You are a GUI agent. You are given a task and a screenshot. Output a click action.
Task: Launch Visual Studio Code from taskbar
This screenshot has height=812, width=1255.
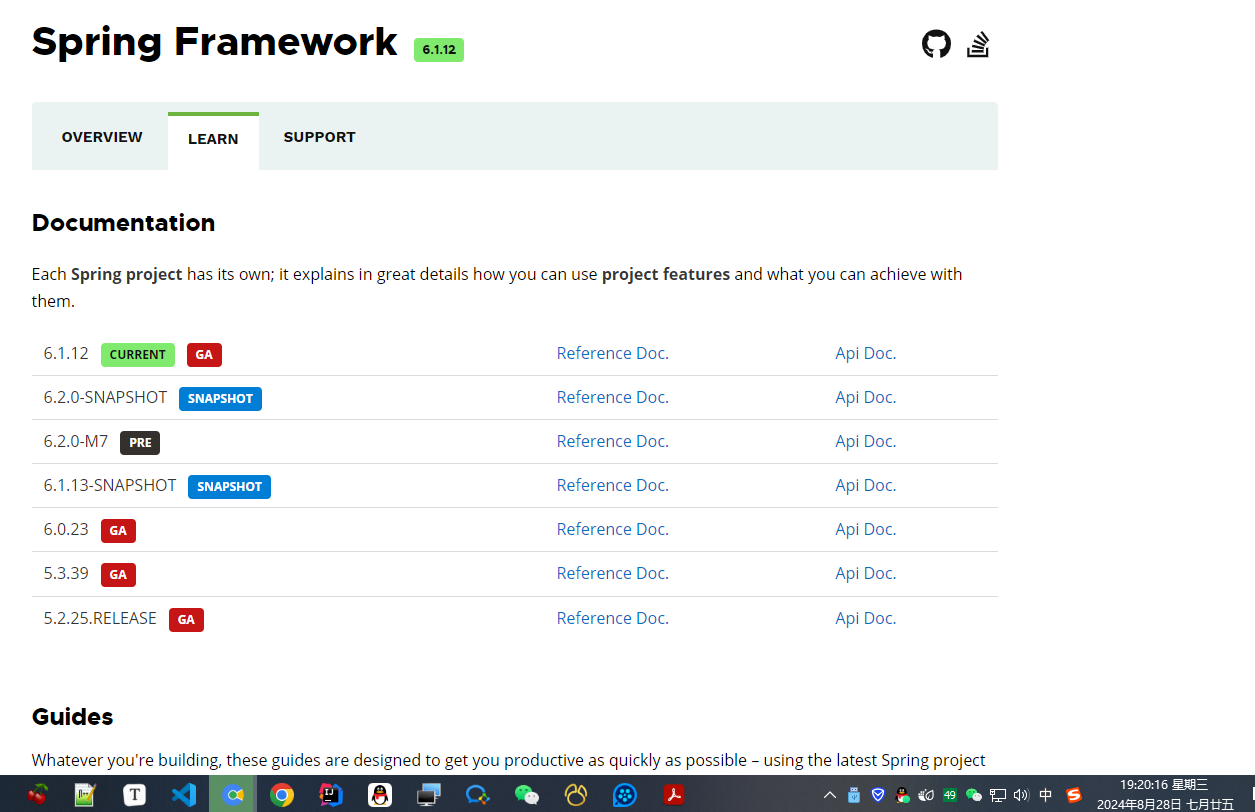[183, 795]
